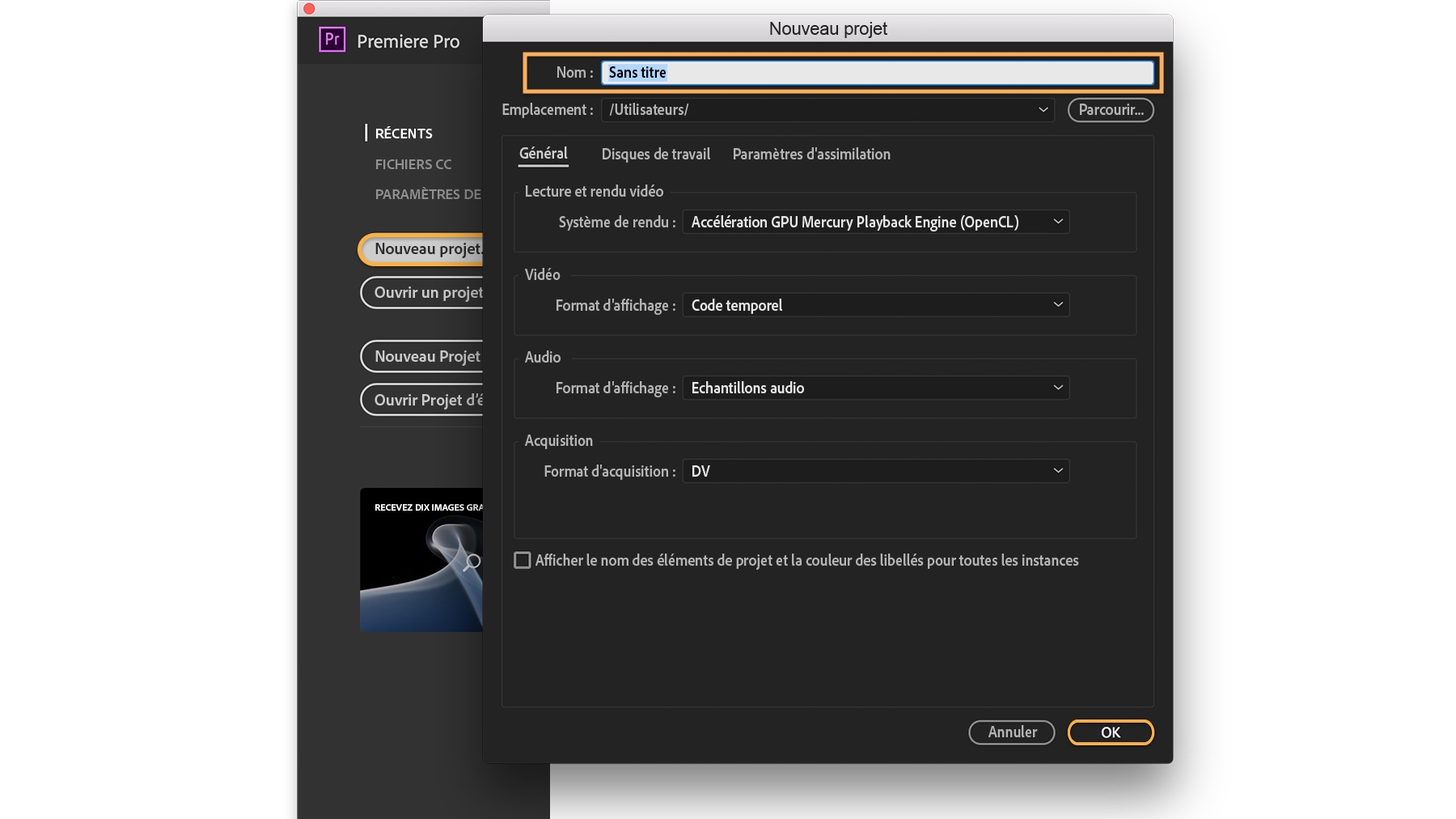The width and height of the screenshot is (1456, 819).
Task: Switch to the Général tab
Action: click(544, 154)
